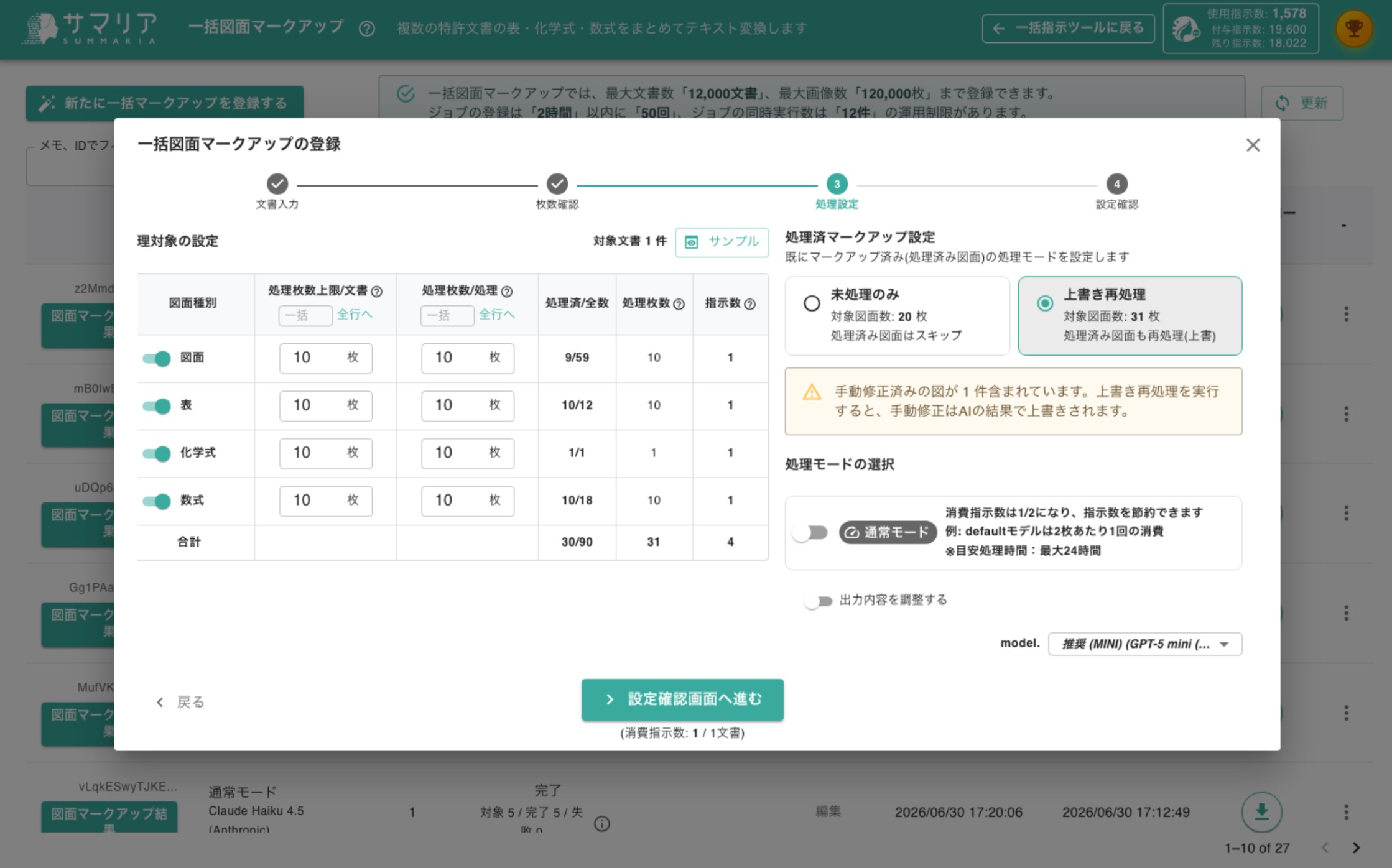Click 一括指示ツールに戻る button
Image resolution: width=1392 pixels, height=868 pixels.
coord(1068,28)
